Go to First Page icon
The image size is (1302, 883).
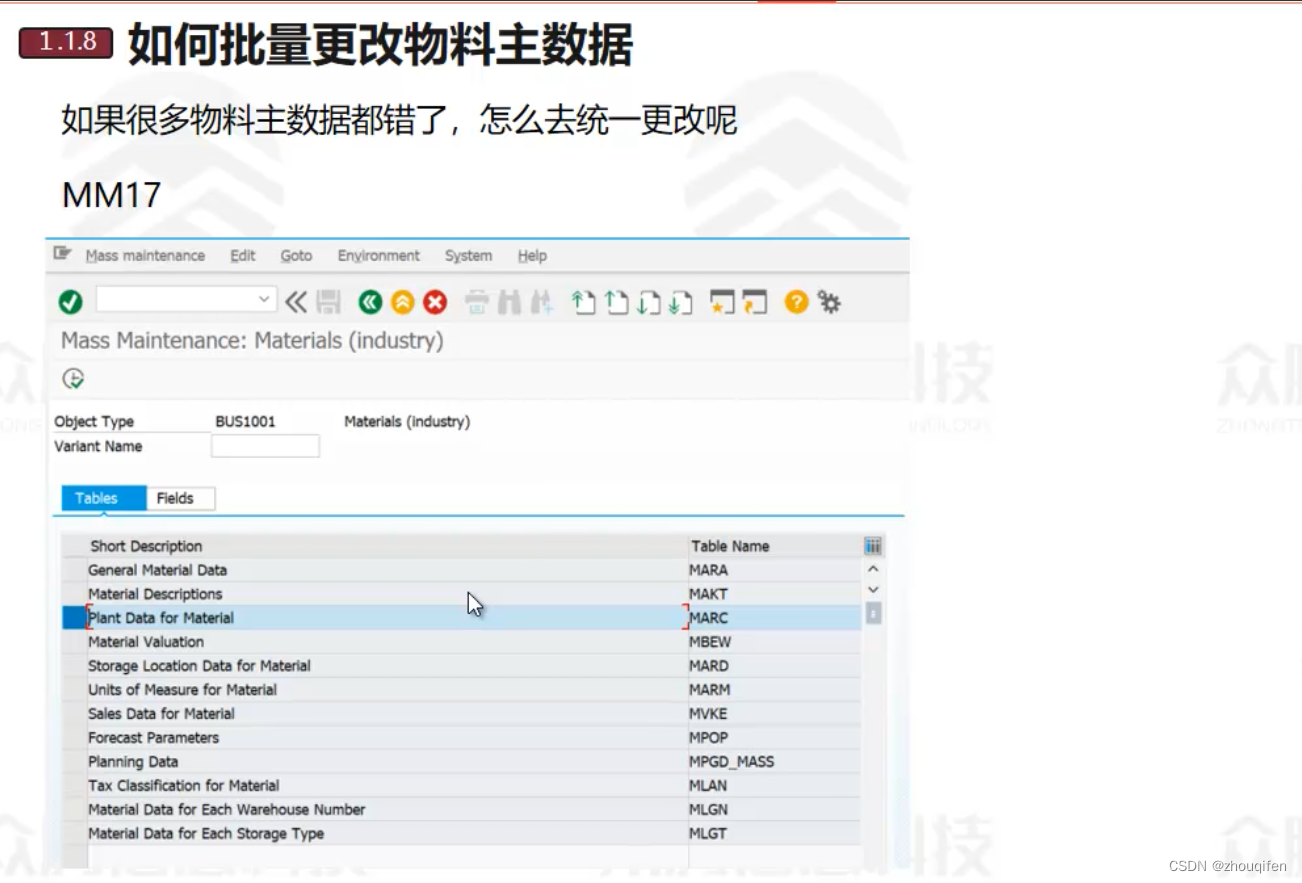pyautogui.click(x=583, y=301)
